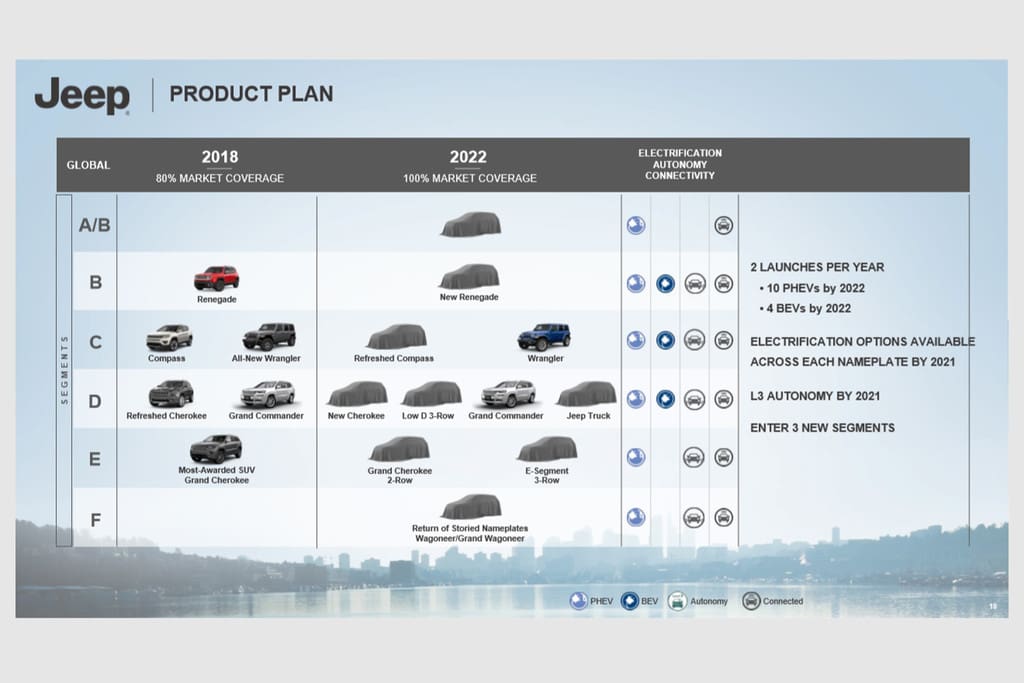Click the Jeep logo

point(82,96)
